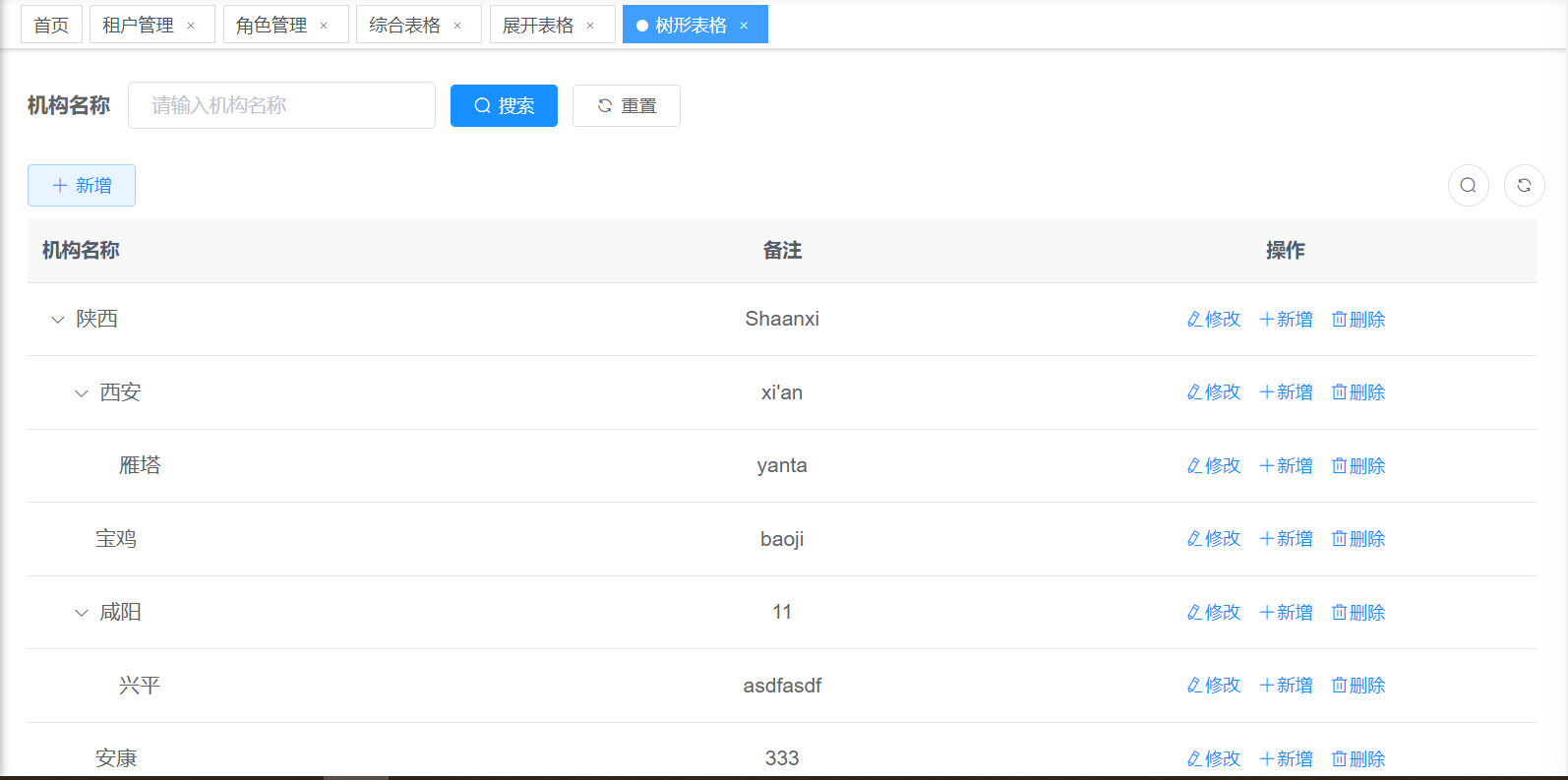
Task: Collapse the 陕西 tree node
Action: 58,320
